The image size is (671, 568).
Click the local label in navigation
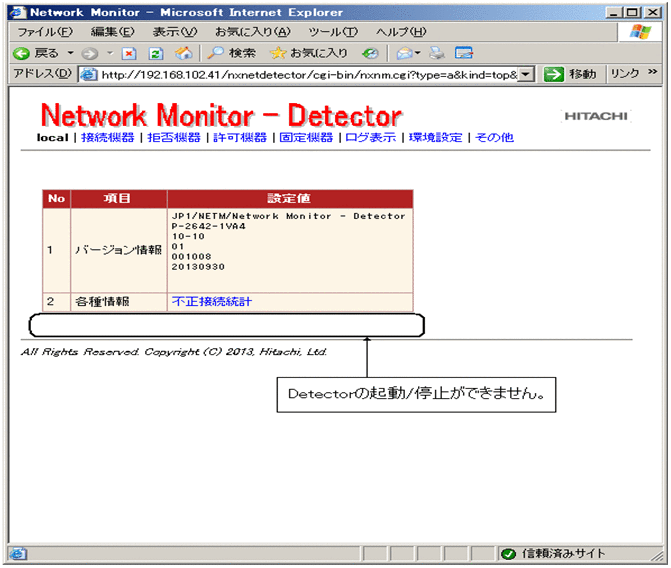coord(53,138)
